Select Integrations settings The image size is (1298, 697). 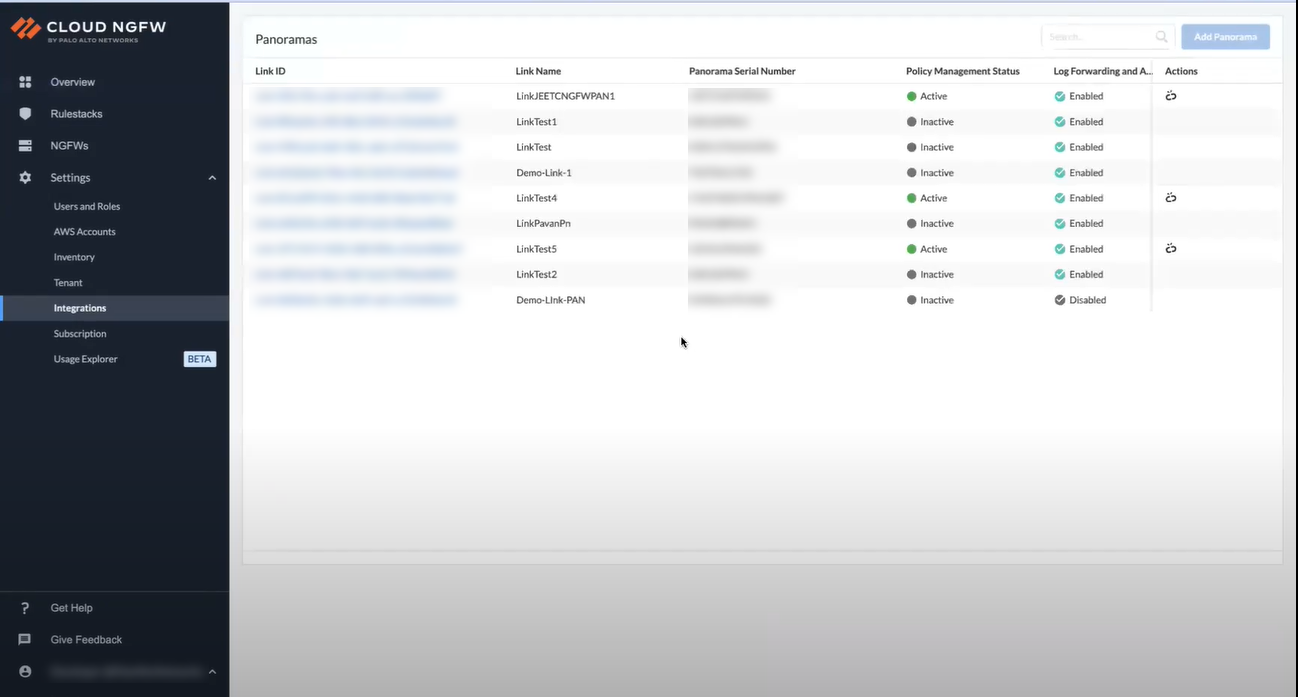click(80, 308)
